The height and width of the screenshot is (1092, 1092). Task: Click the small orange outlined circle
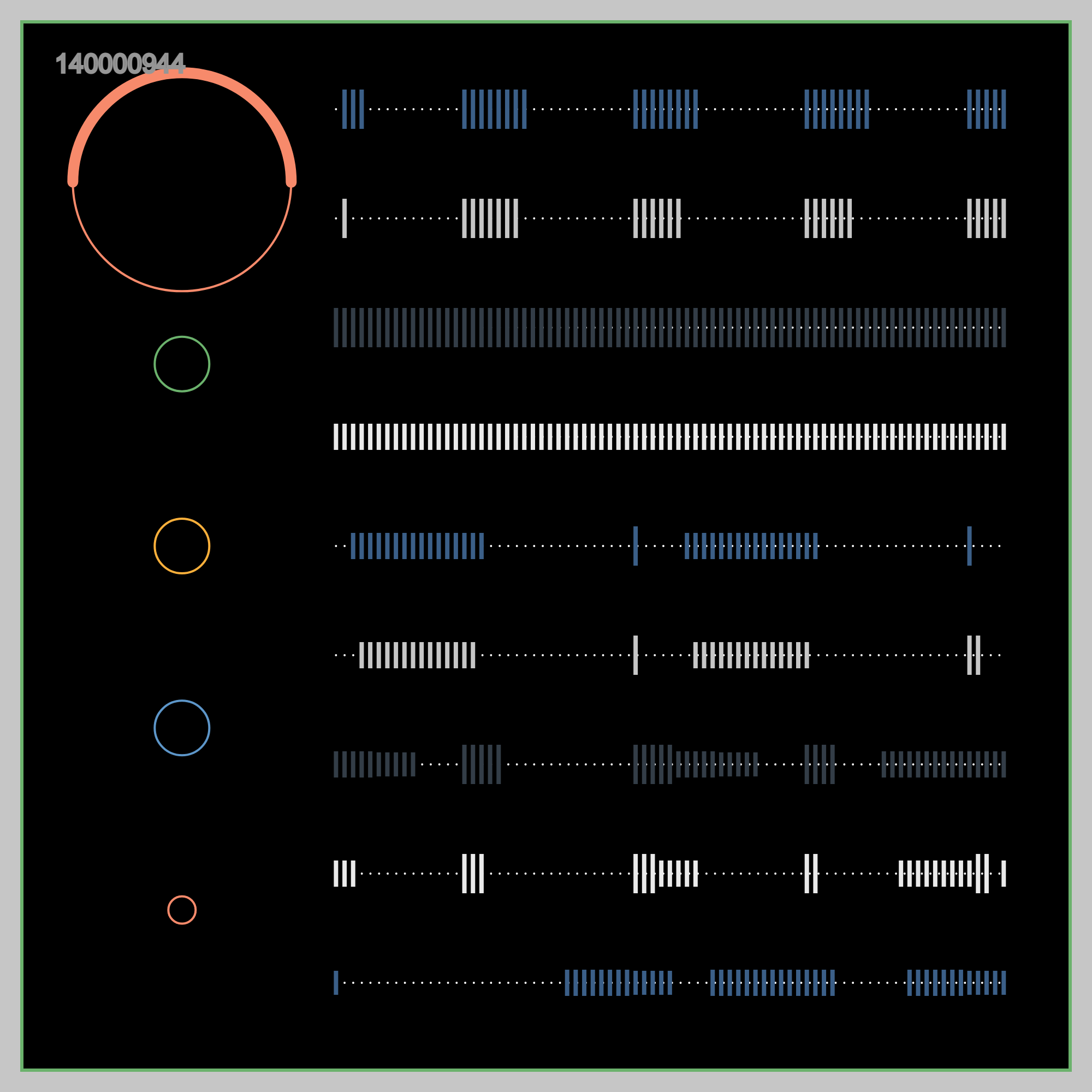click(x=181, y=546)
